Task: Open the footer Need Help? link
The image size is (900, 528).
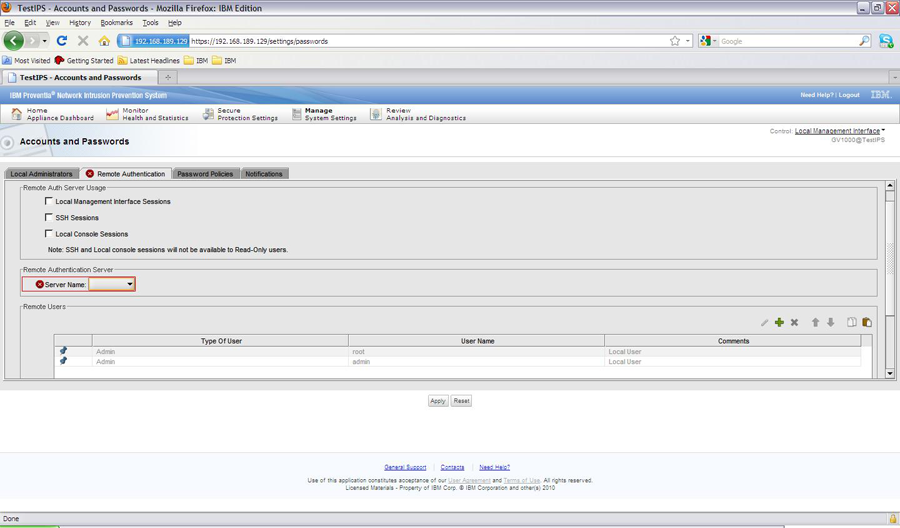Action: pos(494,467)
